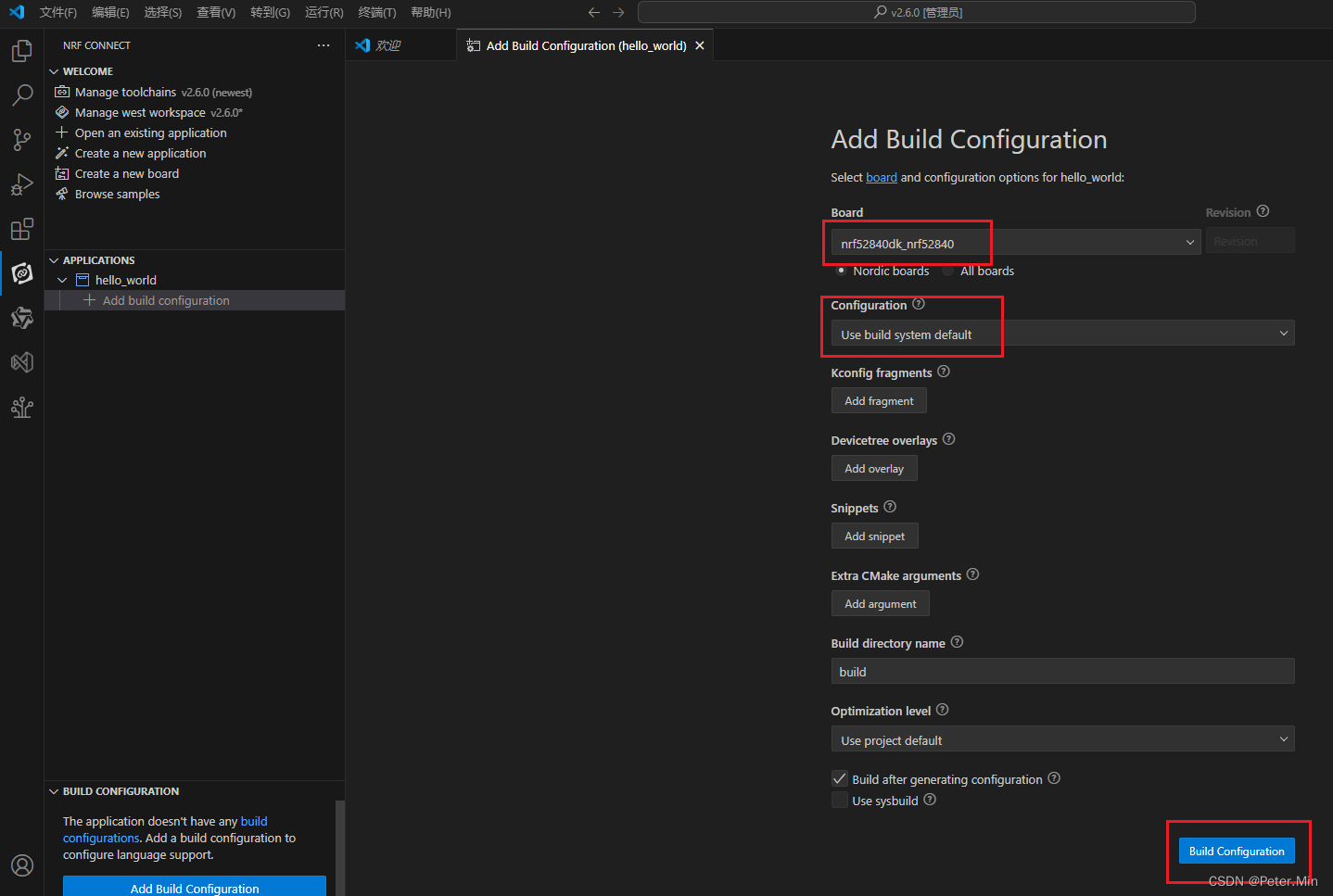Collapse the BUILD CONFIGURATION section
The width and height of the screenshot is (1333, 896).
point(54,791)
